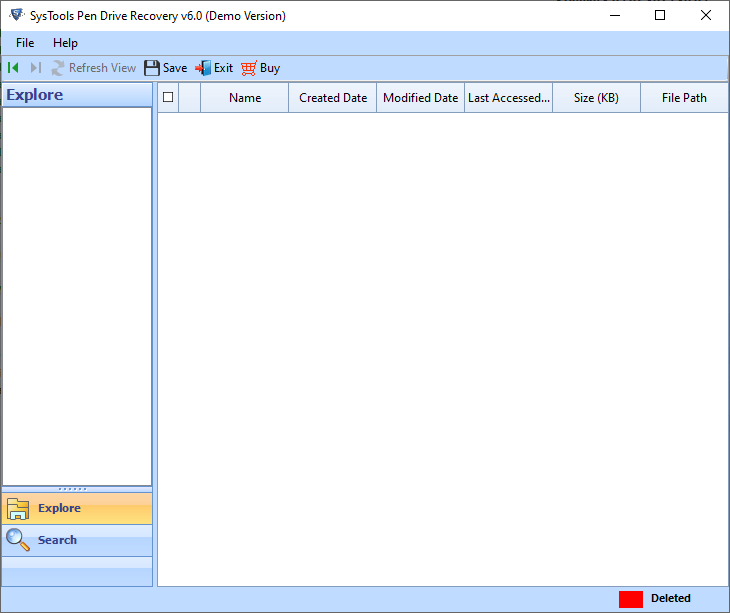Click the Save floppy disk button
The width and height of the screenshot is (730, 613).
pos(165,68)
